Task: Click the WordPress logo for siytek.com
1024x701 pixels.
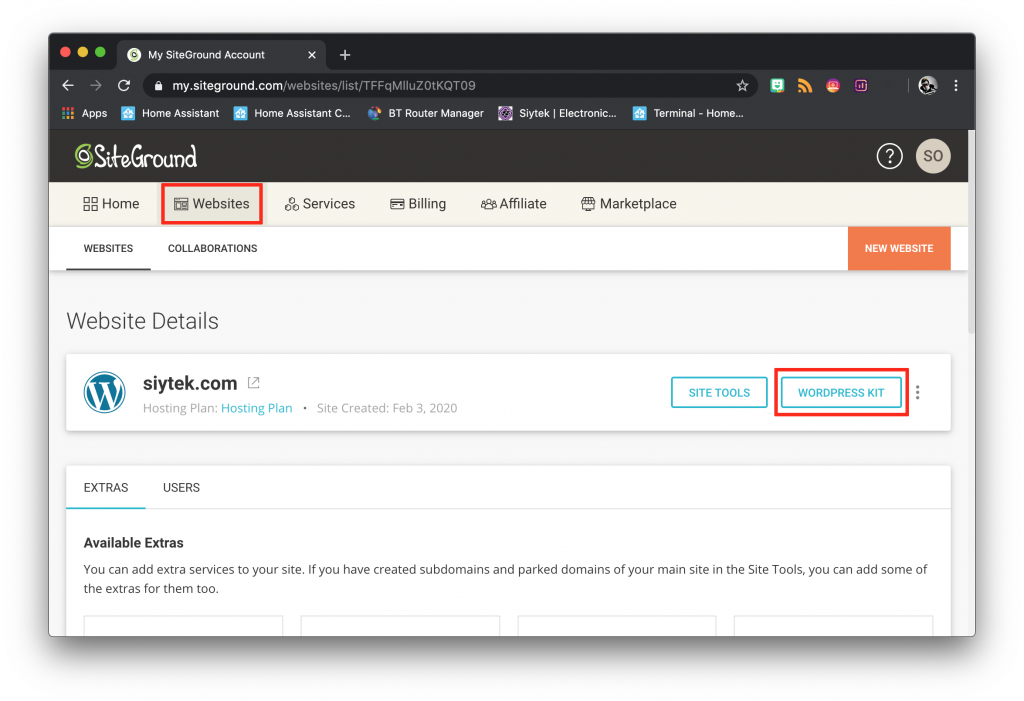Action: tap(104, 392)
